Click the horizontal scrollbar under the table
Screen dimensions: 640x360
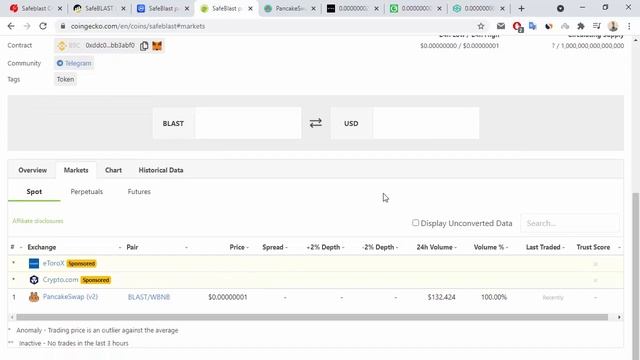coord(312,317)
